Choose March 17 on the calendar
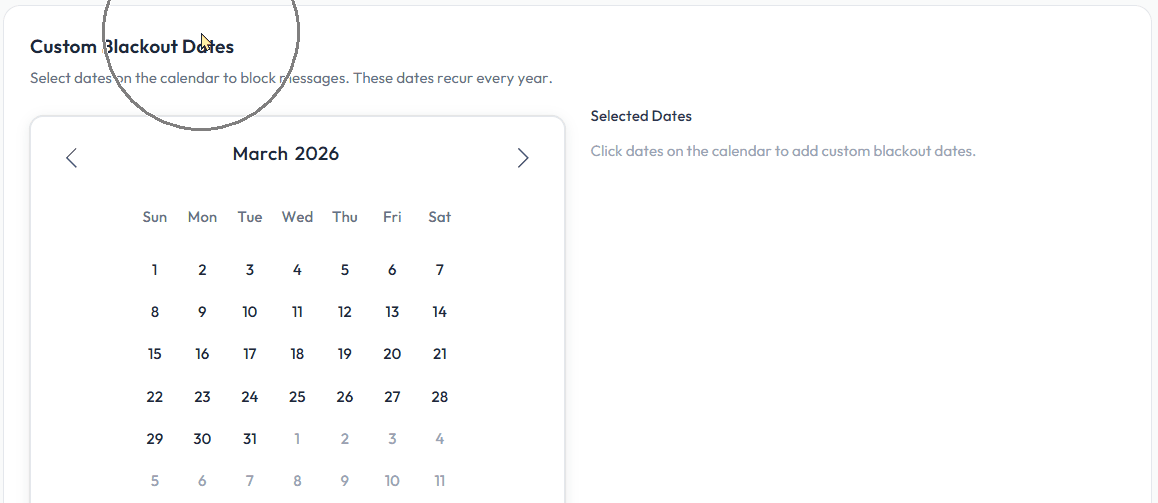 tap(250, 354)
